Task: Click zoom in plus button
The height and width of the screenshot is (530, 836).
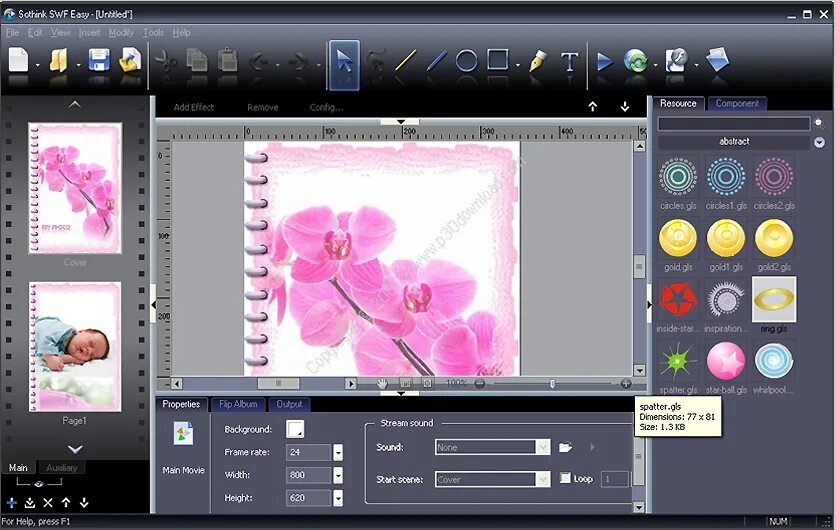Action: [x=626, y=383]
